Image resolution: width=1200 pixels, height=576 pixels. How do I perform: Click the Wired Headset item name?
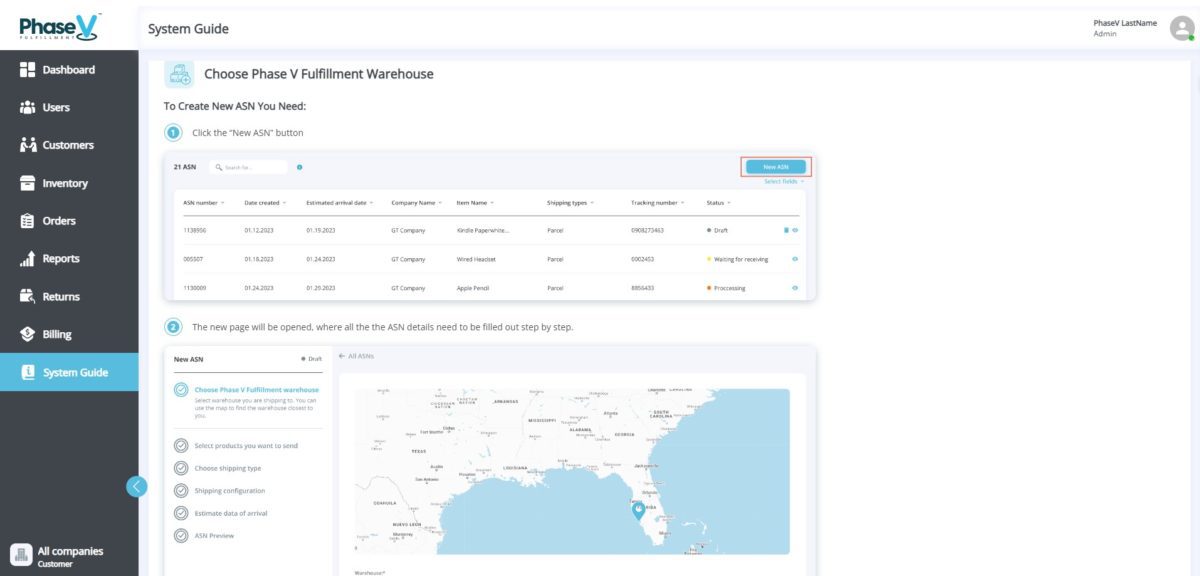point(476,259)
